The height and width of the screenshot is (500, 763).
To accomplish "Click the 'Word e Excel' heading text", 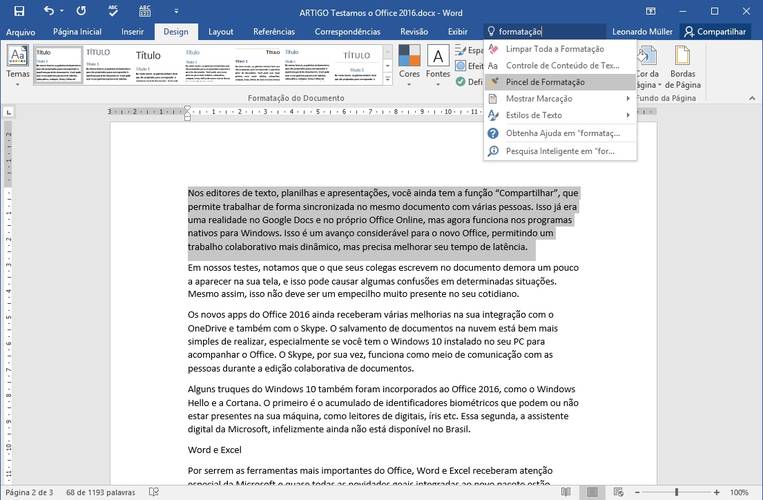I will (215, 450).
